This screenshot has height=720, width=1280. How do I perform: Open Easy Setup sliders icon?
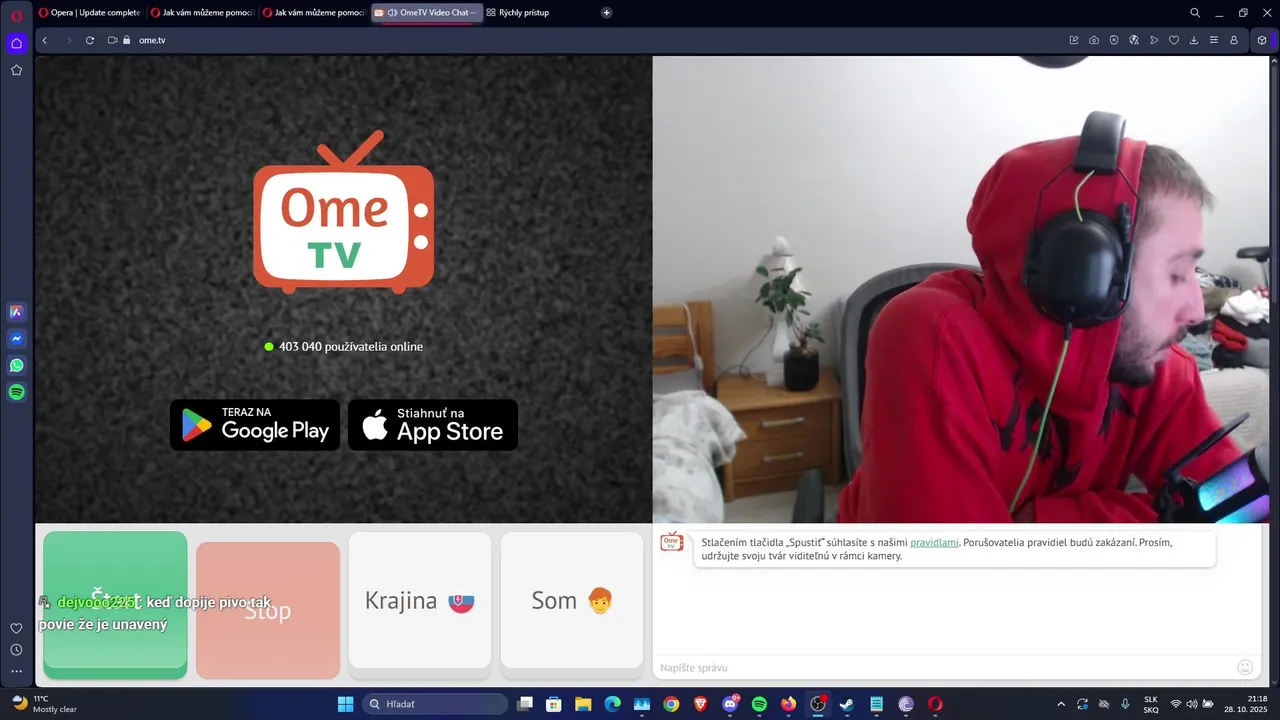click(1214, 40)
